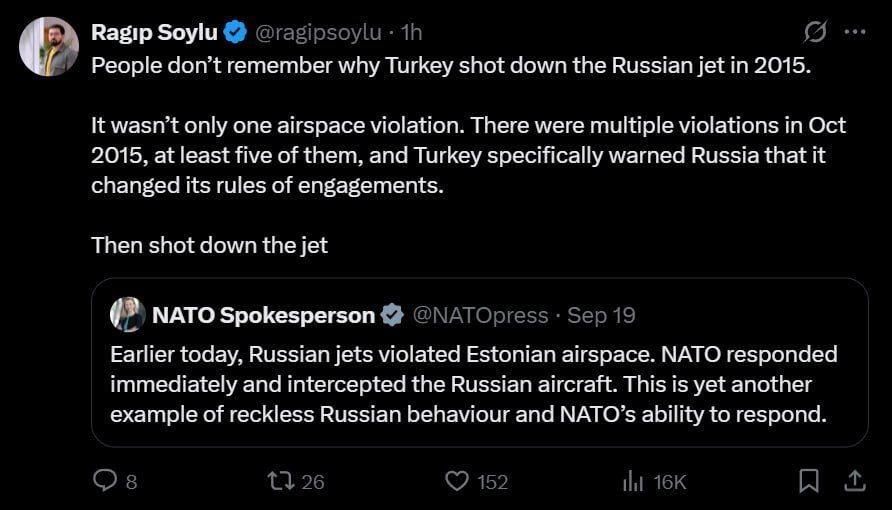
Task: Visit the @ragipsoylu handle
Action: tap(318, 33)
